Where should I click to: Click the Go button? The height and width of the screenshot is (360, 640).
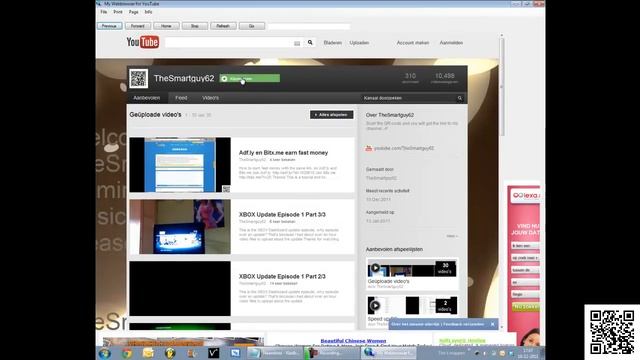pos(252,26)
